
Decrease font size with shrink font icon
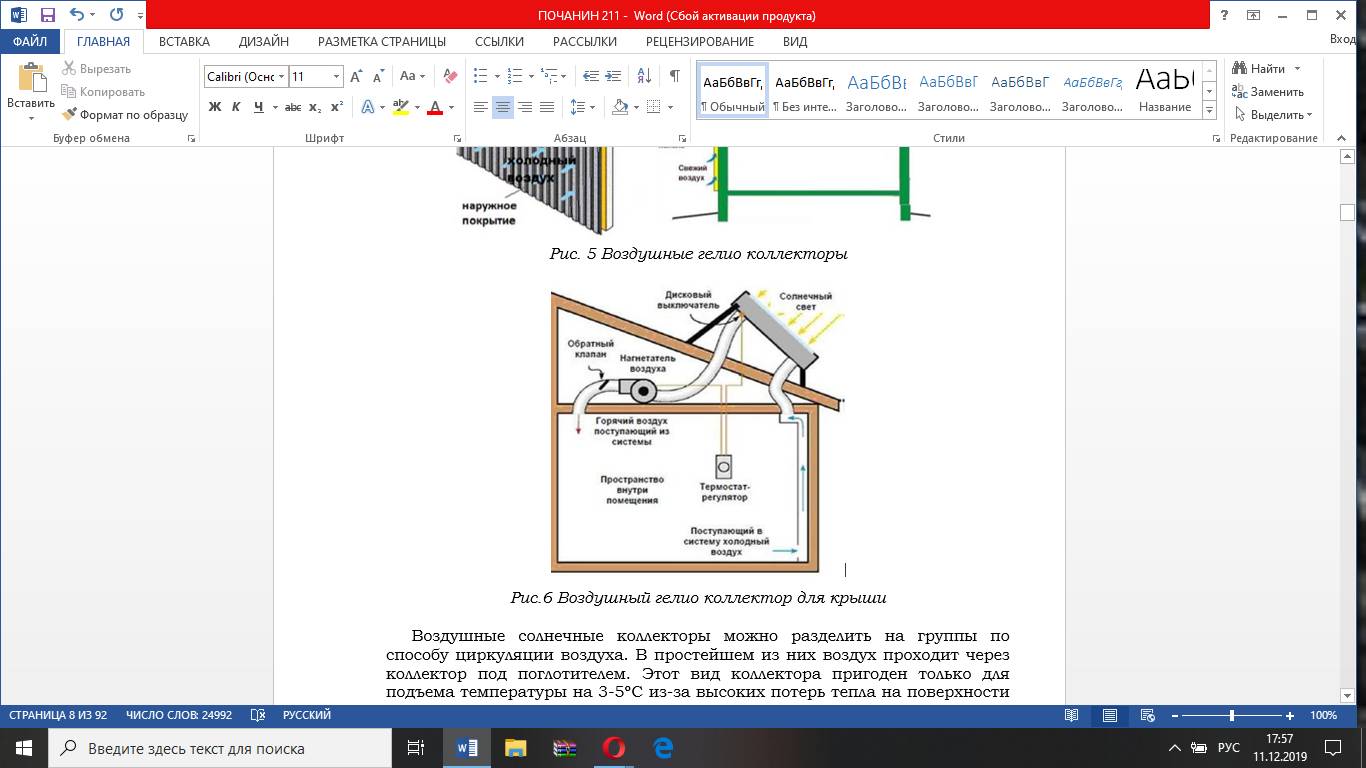[x=378, y=76]
